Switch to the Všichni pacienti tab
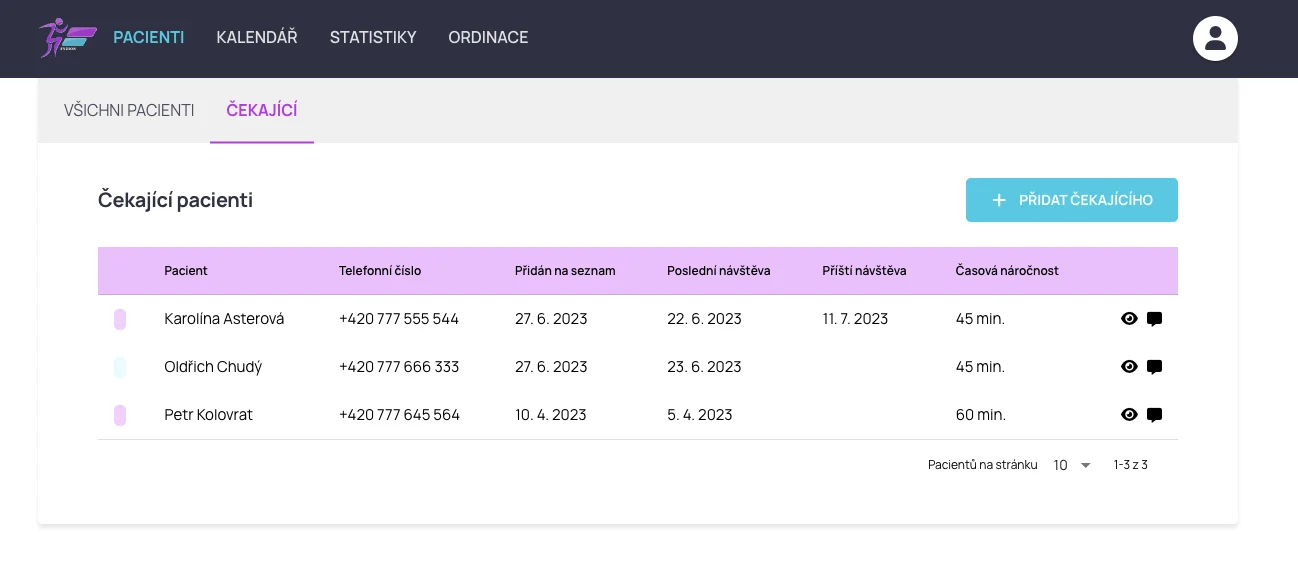 point(129,110)
